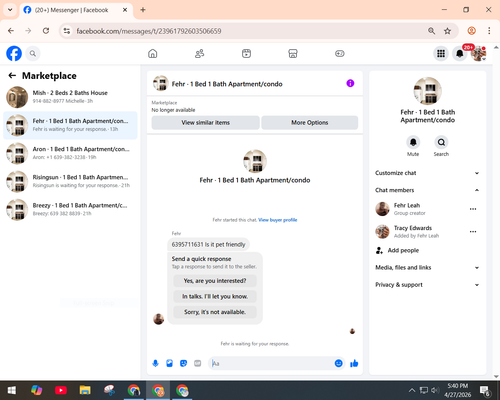This screenshot has width=500, height=400.
Task: Open Chrome three-dot menu
Action: 489,31
